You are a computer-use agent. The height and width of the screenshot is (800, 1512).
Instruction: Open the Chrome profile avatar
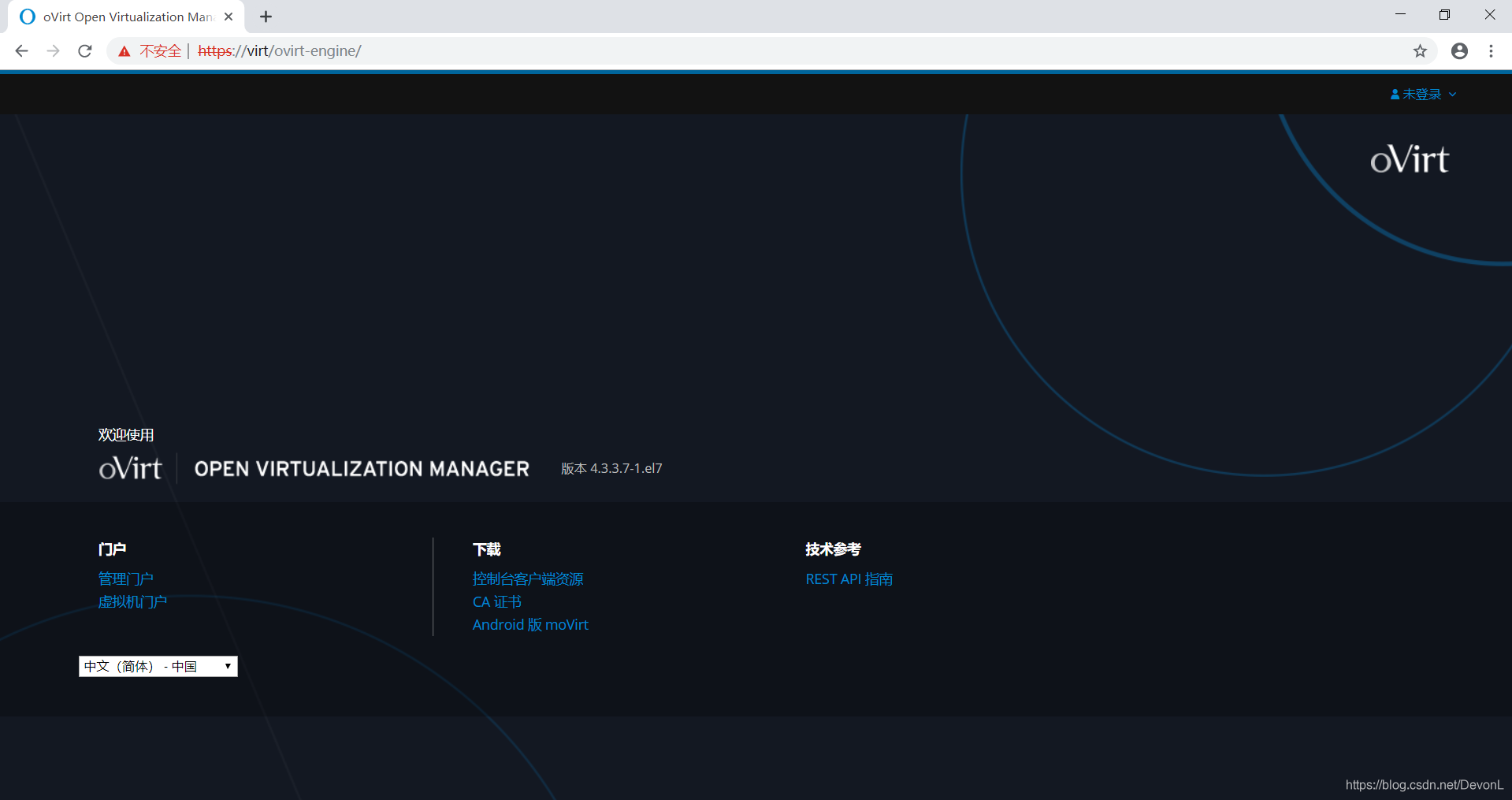(1459, 51)
